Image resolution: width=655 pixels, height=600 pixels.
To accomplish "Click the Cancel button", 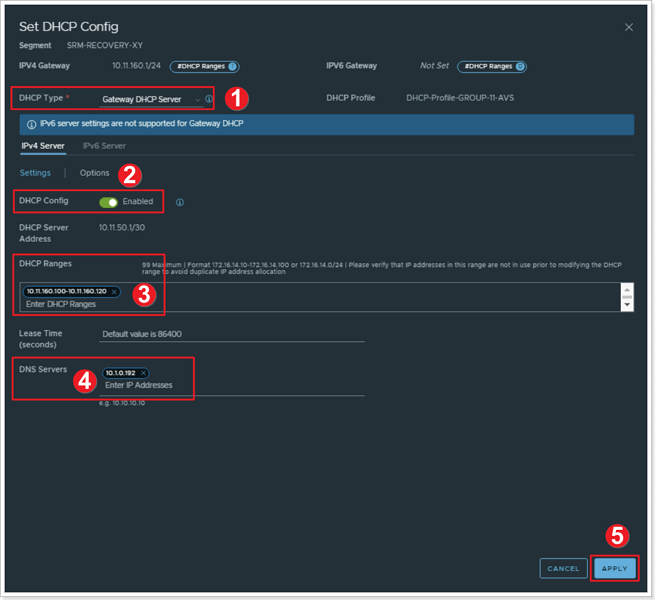I will tap(563, 569).
